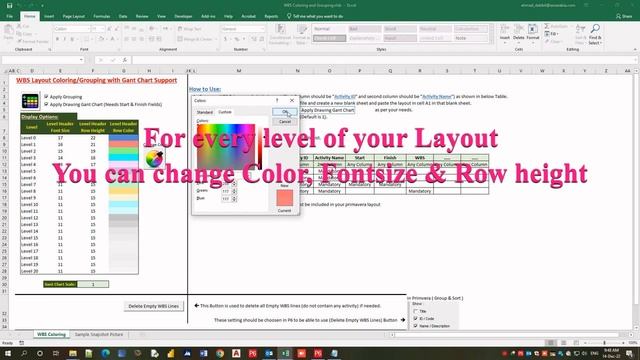640x360 pixels.
Task: Open Conditional Formatting in the ribbon
Action: [x=280, y=34]
